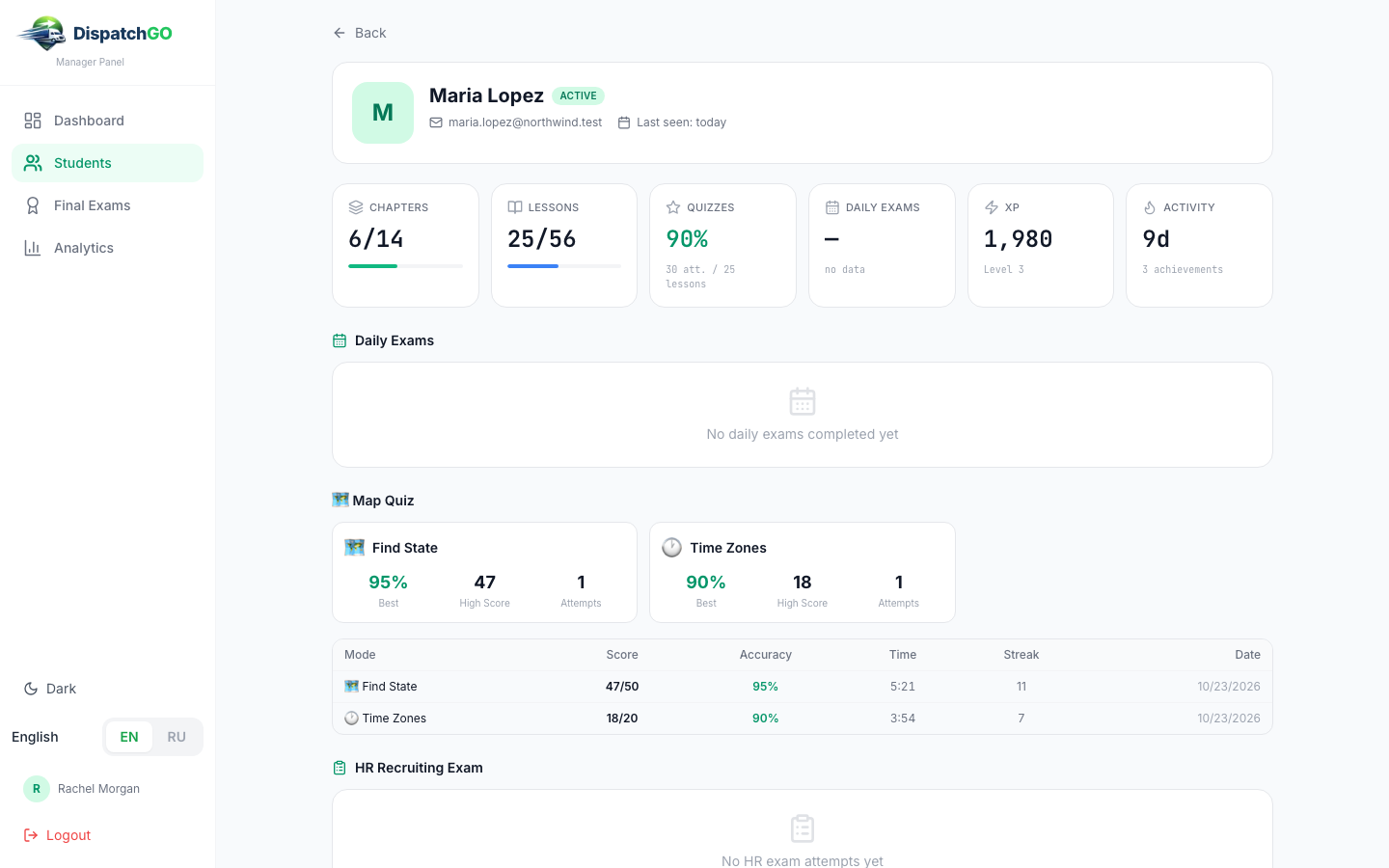The height and width of the screenshot is (868, 1389).
Task: Toggle Dark theme mode
Action: (50, 689)
